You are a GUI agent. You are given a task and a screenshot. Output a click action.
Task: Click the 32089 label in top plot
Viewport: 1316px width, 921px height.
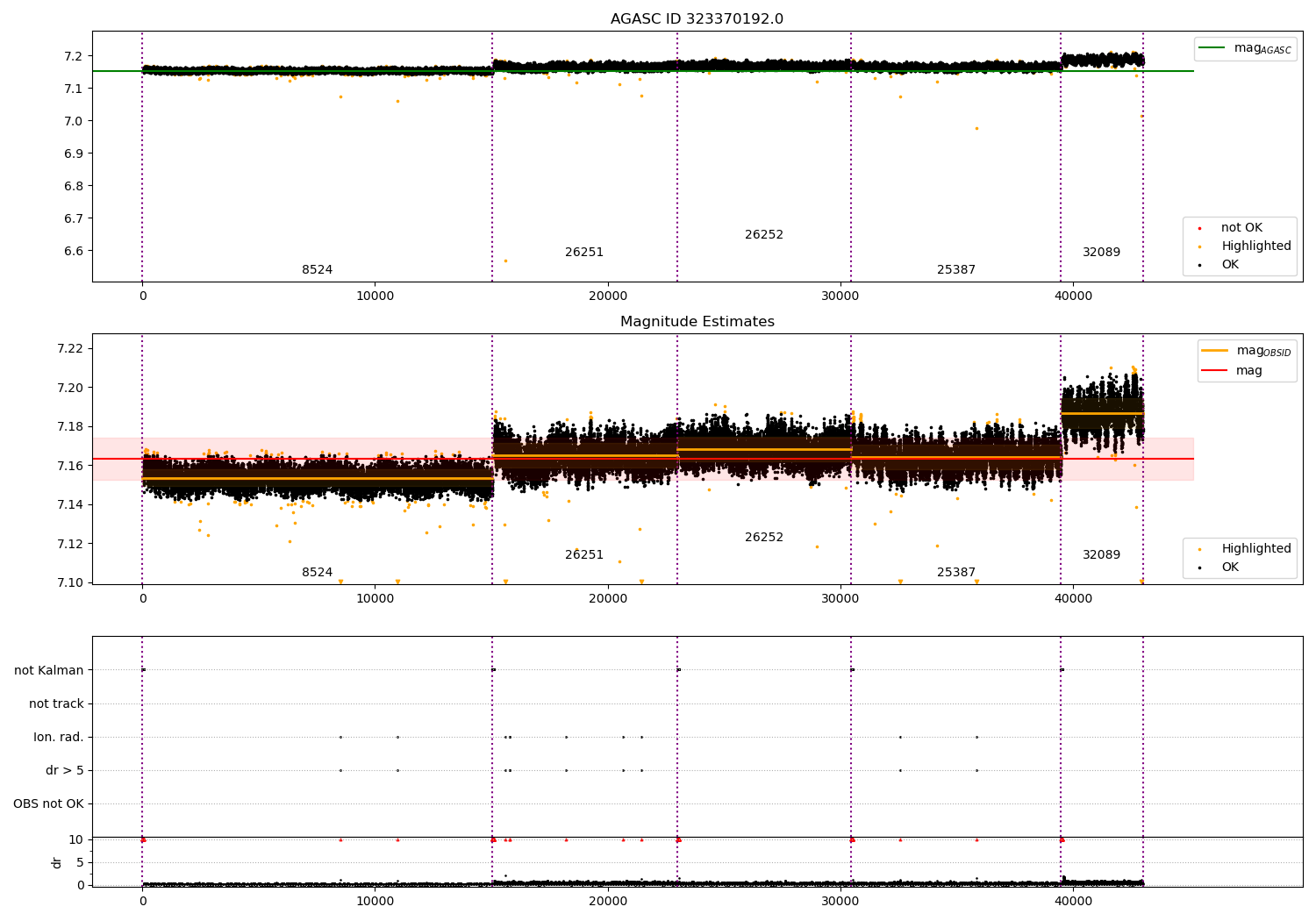pos(1101,253)
